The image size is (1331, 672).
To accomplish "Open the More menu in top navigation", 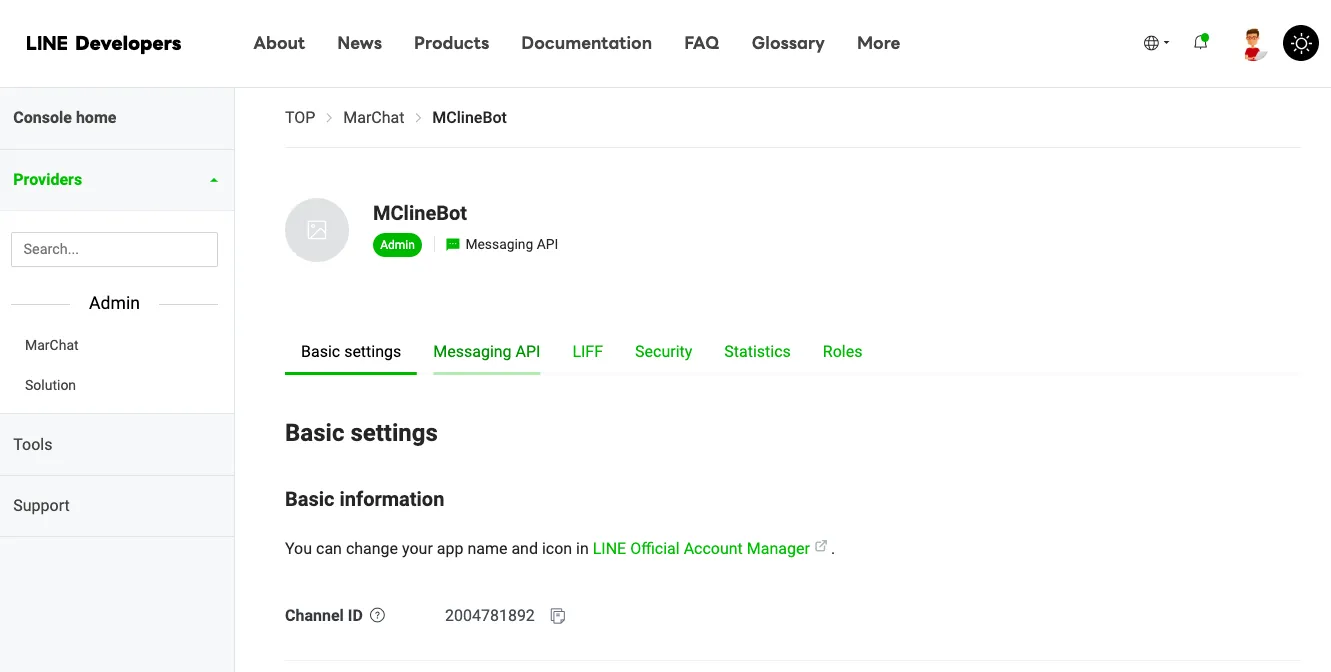I will (878, 43).
